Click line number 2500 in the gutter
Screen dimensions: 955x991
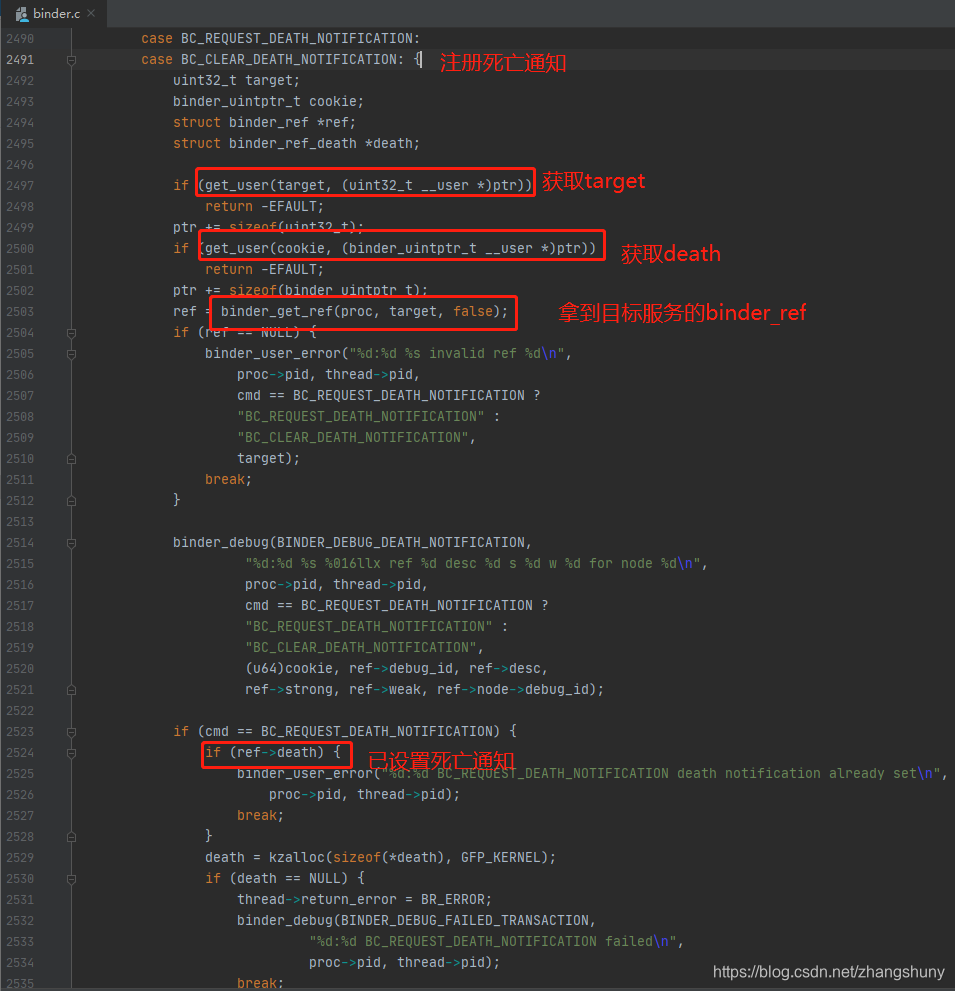click(20, 248)
